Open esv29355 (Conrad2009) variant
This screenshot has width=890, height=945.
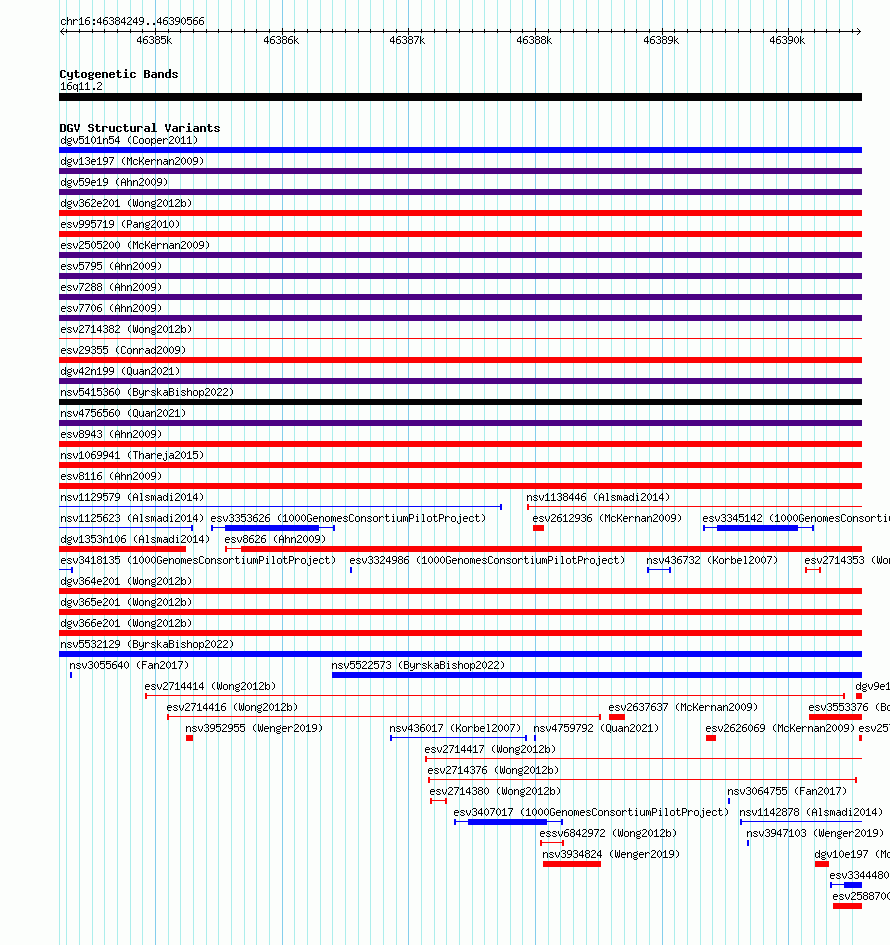click(x=460, y=360)
